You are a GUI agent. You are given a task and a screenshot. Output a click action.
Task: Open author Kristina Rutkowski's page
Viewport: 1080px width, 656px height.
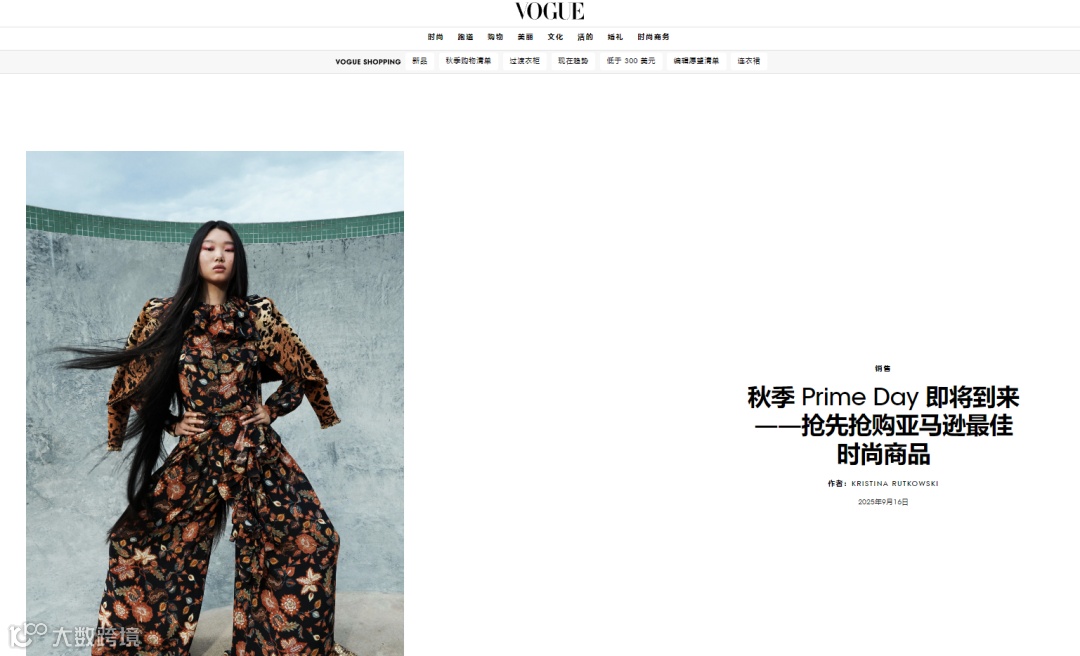tap(895, 484)
